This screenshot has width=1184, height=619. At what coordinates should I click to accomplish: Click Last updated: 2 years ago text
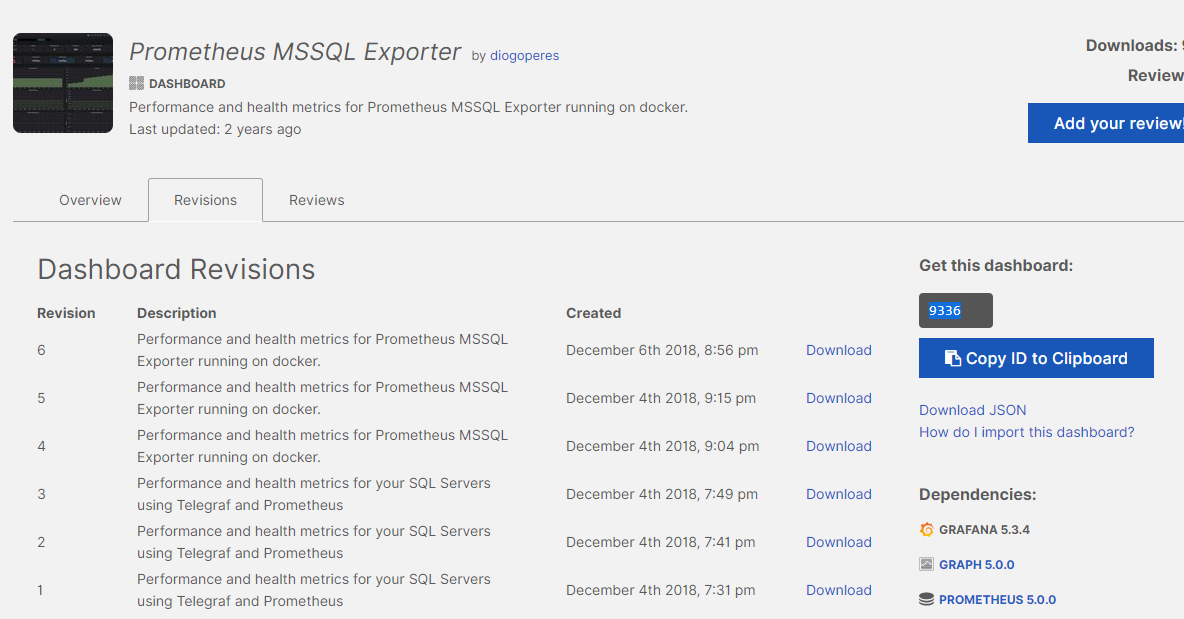coord(215,129)
